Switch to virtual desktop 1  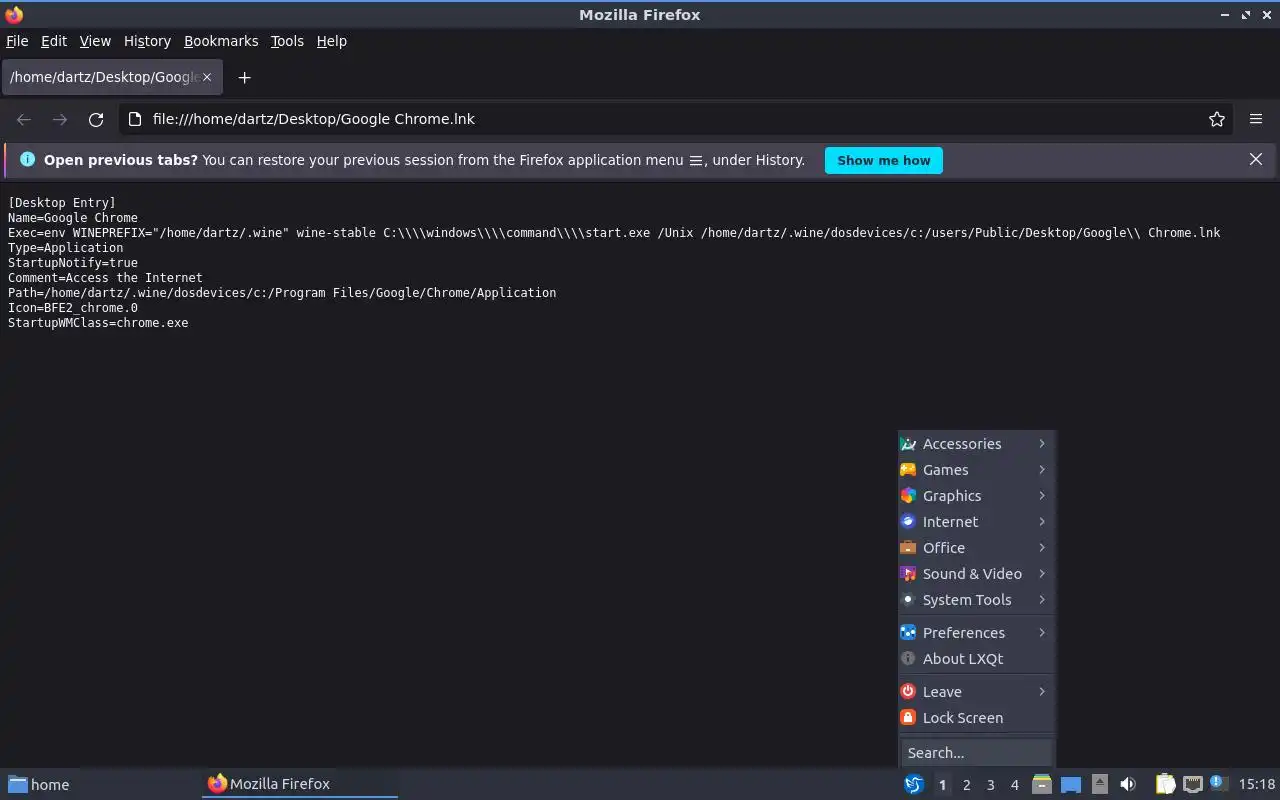(x=942, y=785)
